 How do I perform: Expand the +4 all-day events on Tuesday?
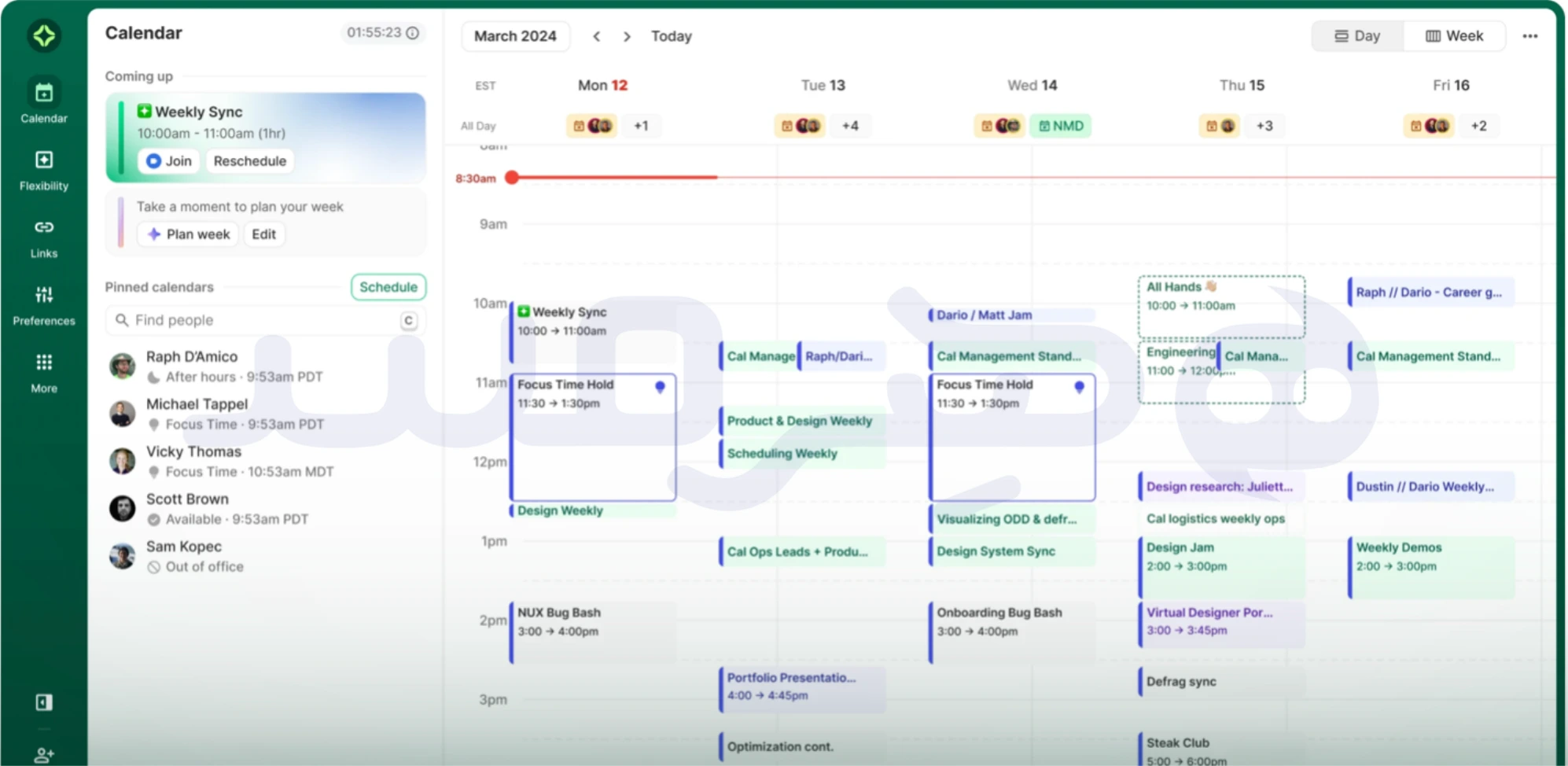850,126
